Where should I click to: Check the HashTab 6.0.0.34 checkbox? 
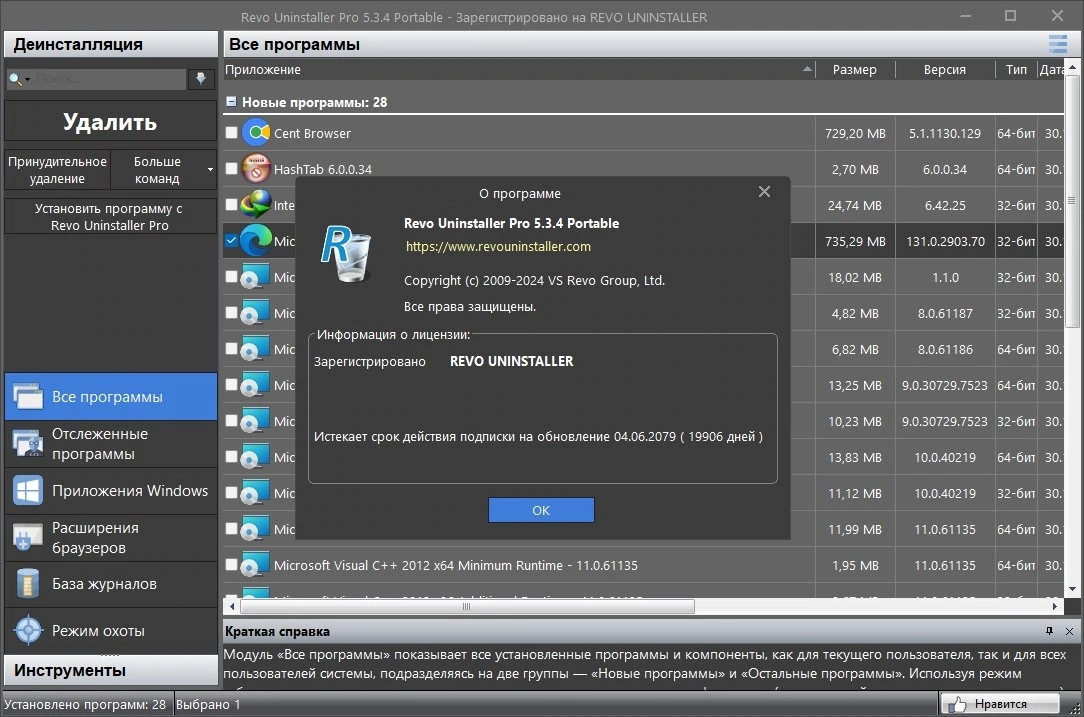(232, 169)
